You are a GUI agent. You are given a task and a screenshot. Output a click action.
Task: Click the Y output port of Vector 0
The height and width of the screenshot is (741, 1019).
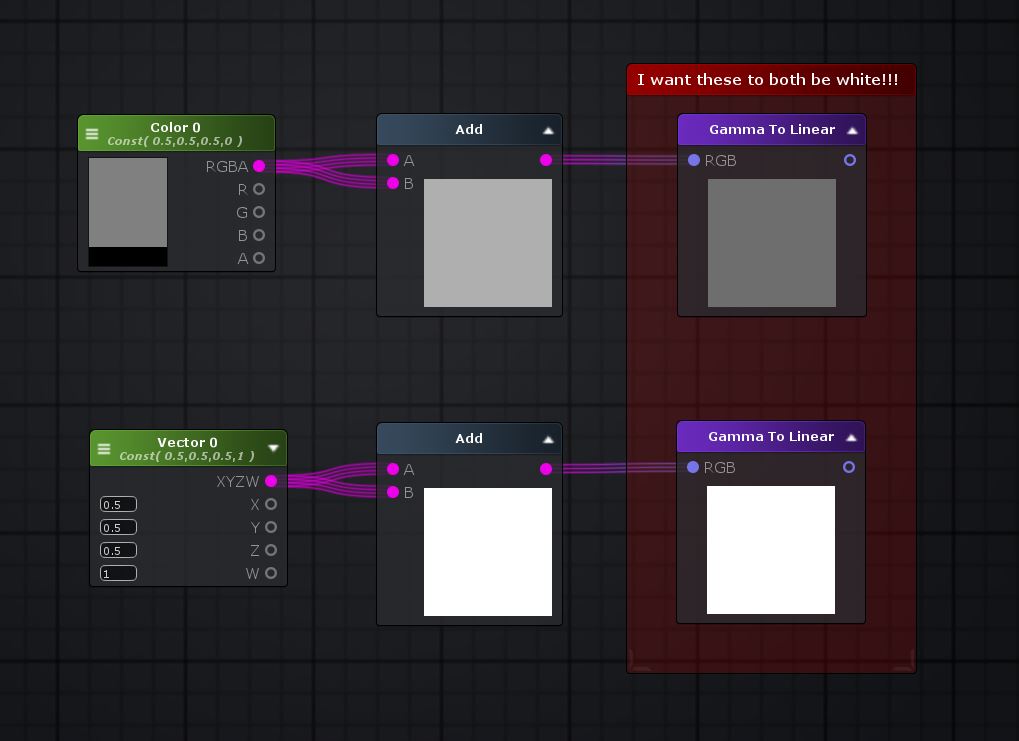click(271, 527)
